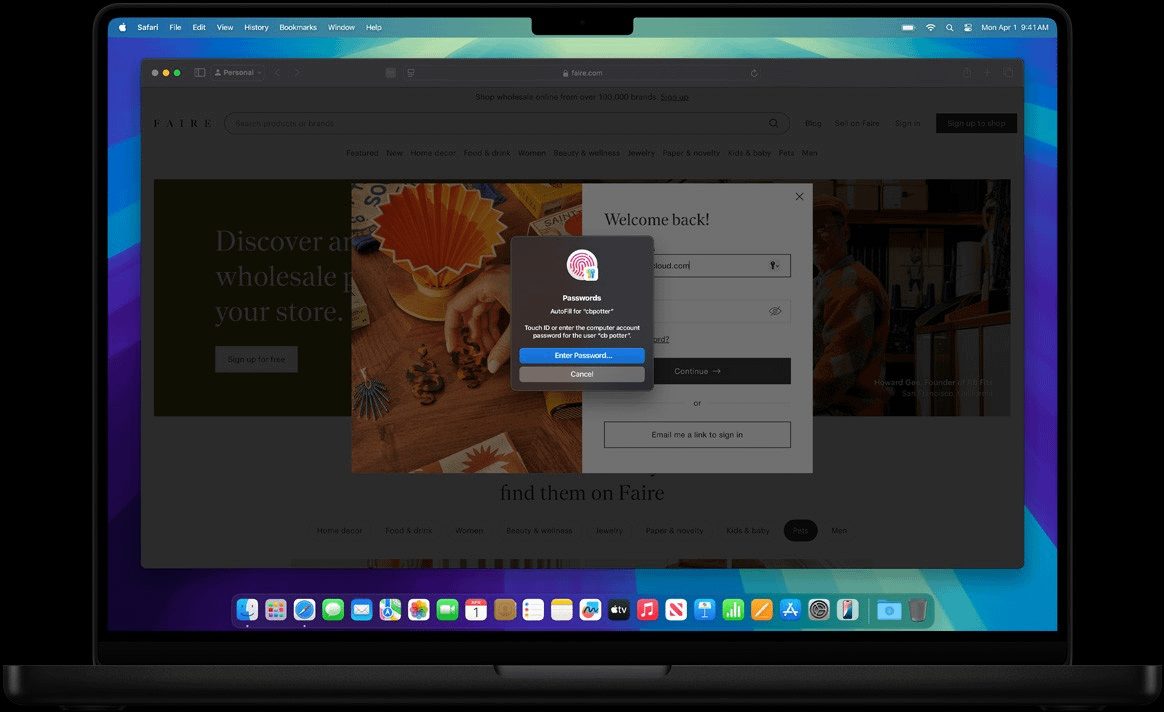Open Music app from the Dock
Image resolution: width=1164 pixels, height=712 pixels.
pyautogui.click(x=647, y=610)
